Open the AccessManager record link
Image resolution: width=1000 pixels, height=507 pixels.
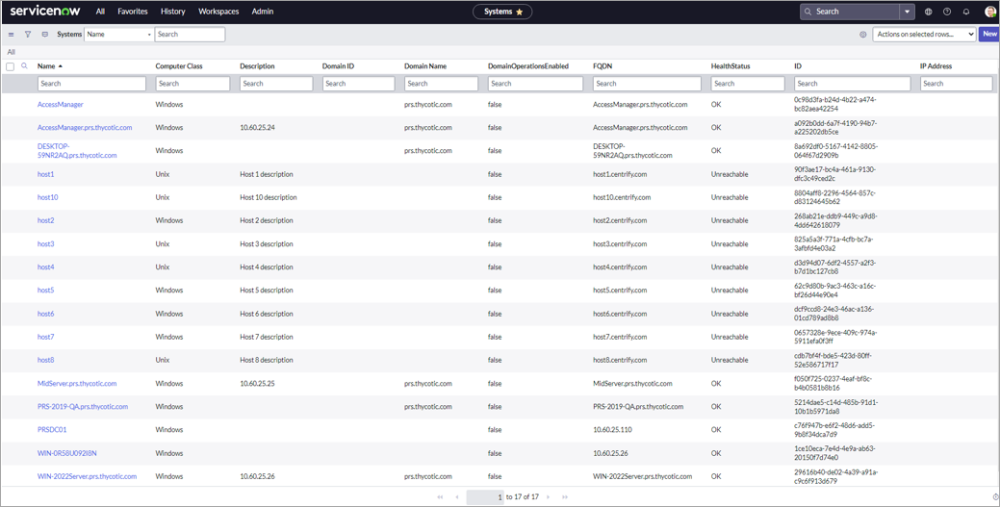point(60,104)
